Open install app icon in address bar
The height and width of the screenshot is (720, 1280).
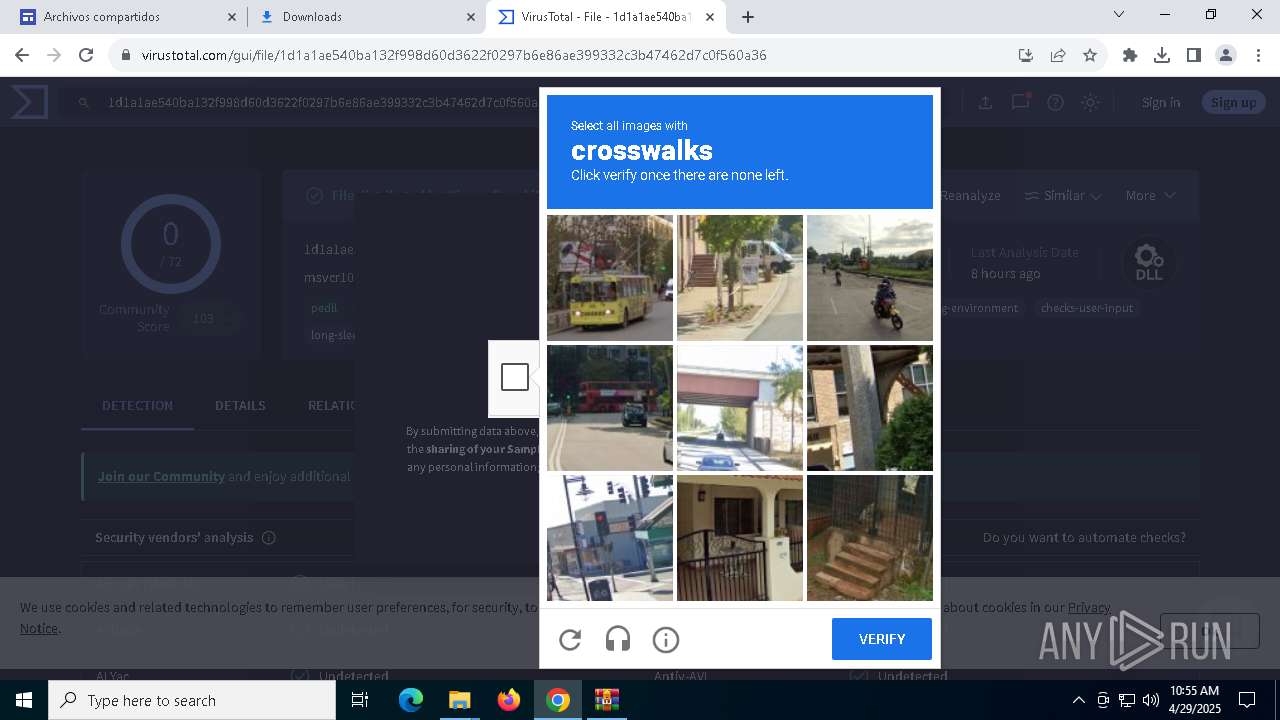(x=1026, y=55)
